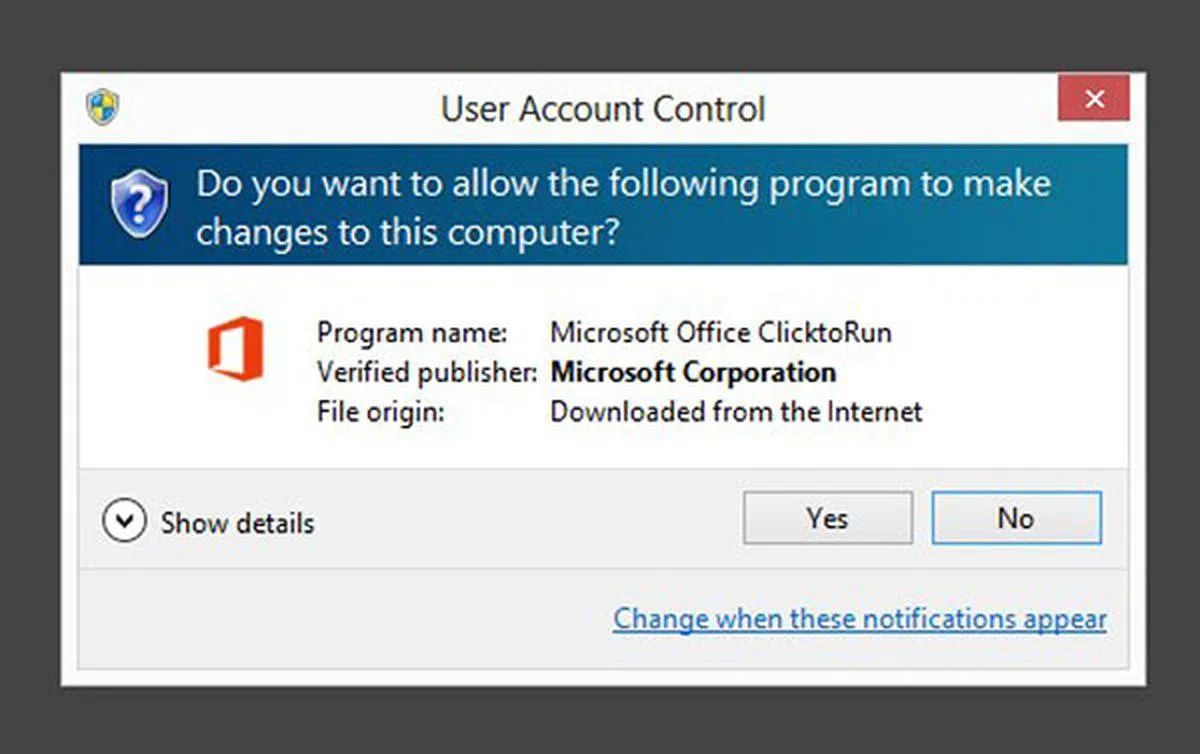
Task: Choose No to deny the changes
Action: [1016, 518]
